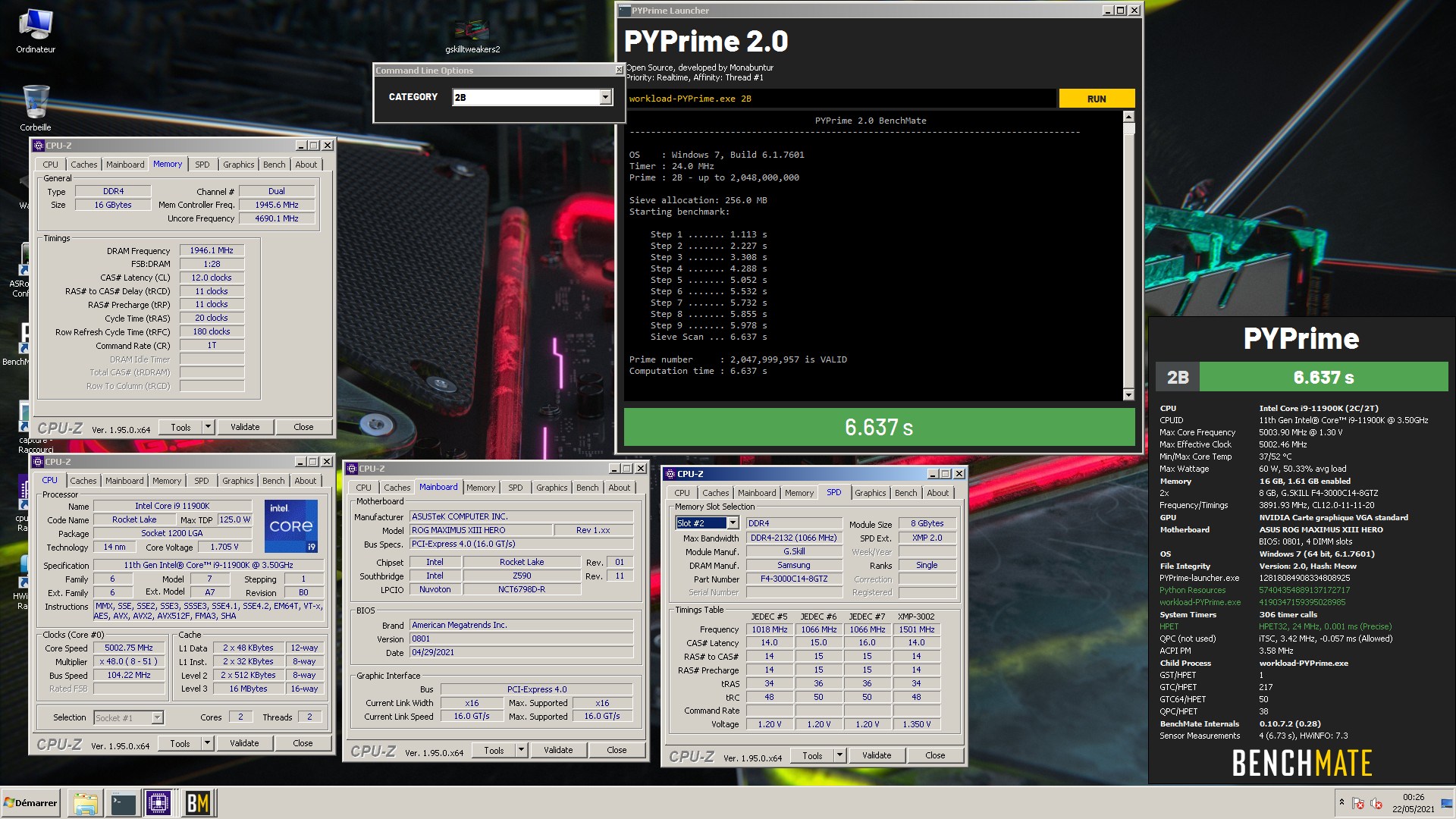The height and width of the screenshot is (819, 1456).
Task: Close the Command Line Options dialog
Action: [x=619, y=71]
